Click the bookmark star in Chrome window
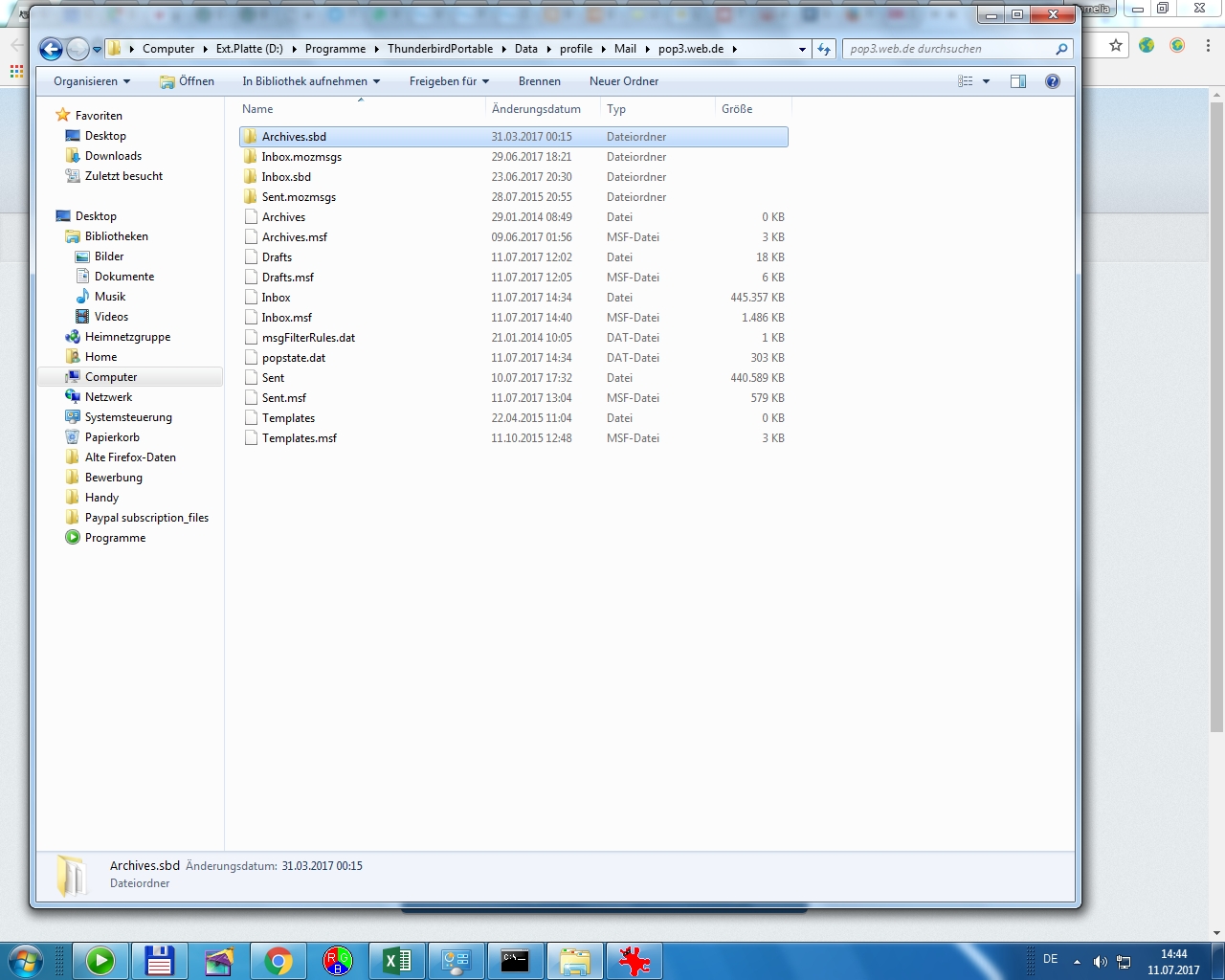Viewport: 1225px width, 980px height. pos(1116,45)
